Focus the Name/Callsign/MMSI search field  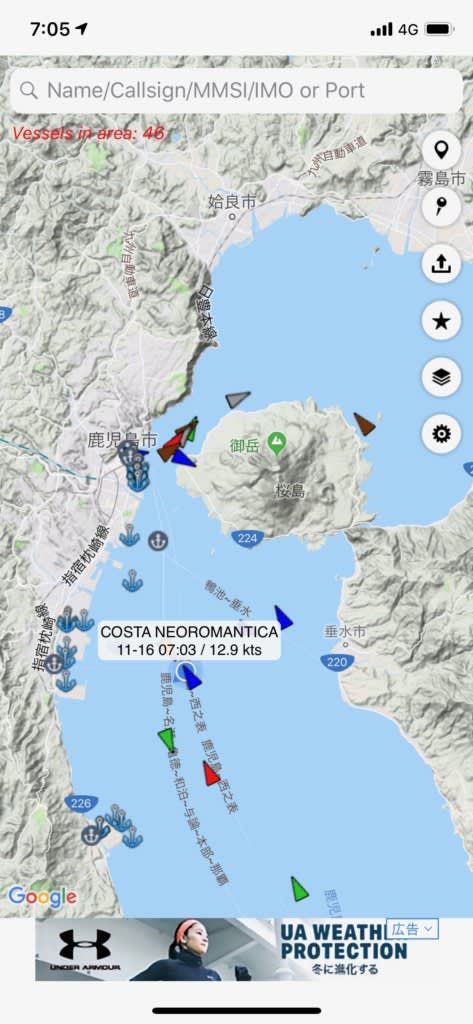[x=236, y=90]
